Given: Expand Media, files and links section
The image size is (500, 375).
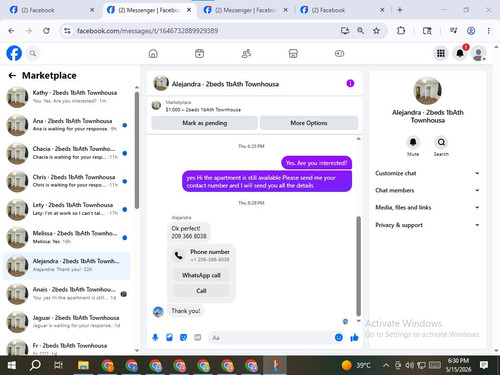Looking at the screenshot, I should 427,207.
